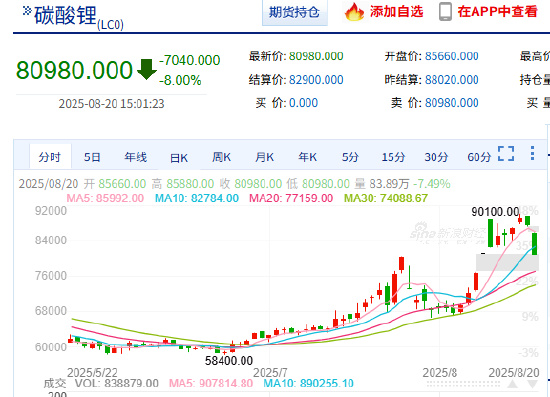The height and width of the screenshot is (397, 550).
Task: Open the three-dots chart options menu
Action: (532, 153)
